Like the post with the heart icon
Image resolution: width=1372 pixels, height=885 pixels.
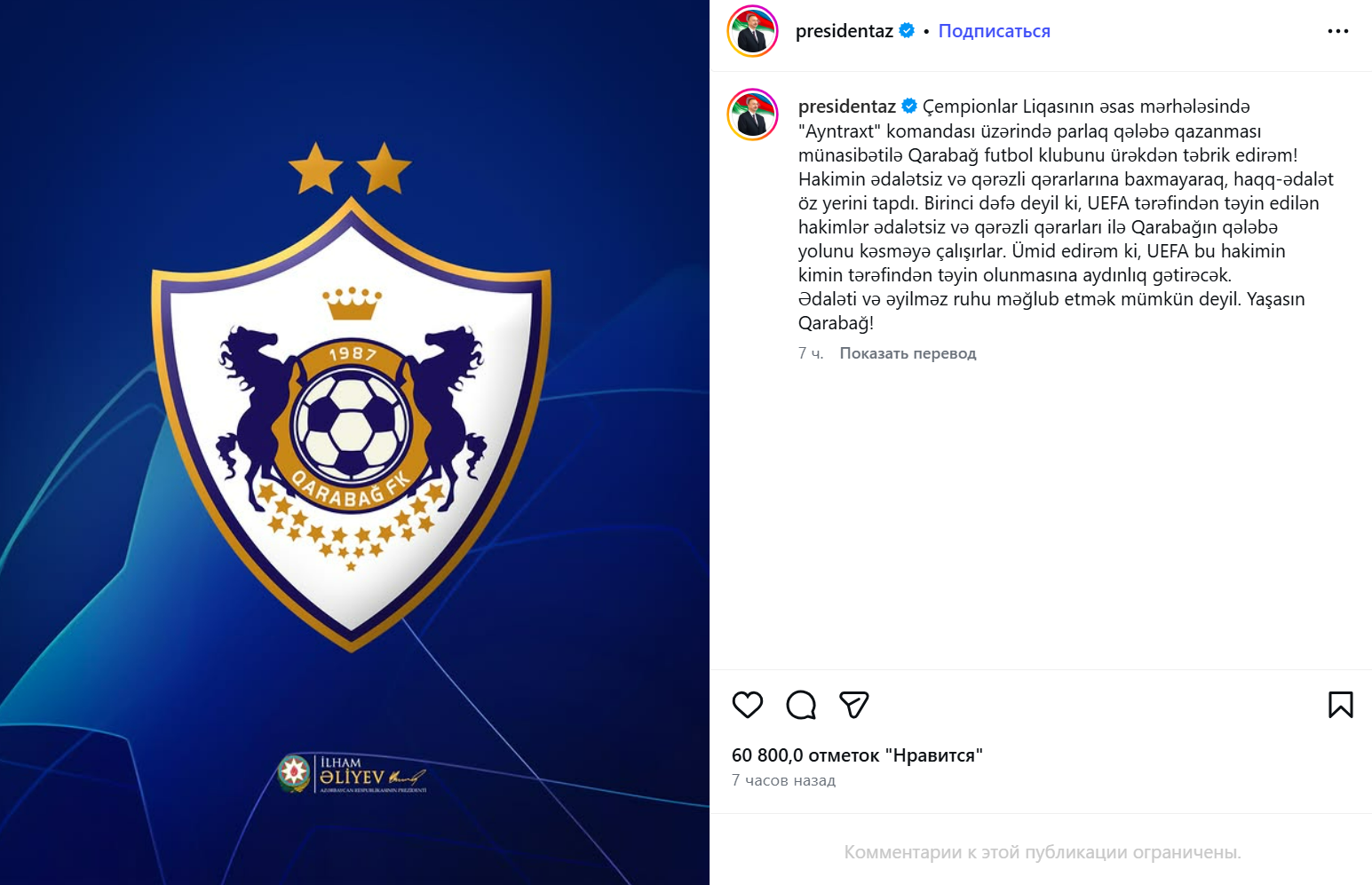coord(748,705)
